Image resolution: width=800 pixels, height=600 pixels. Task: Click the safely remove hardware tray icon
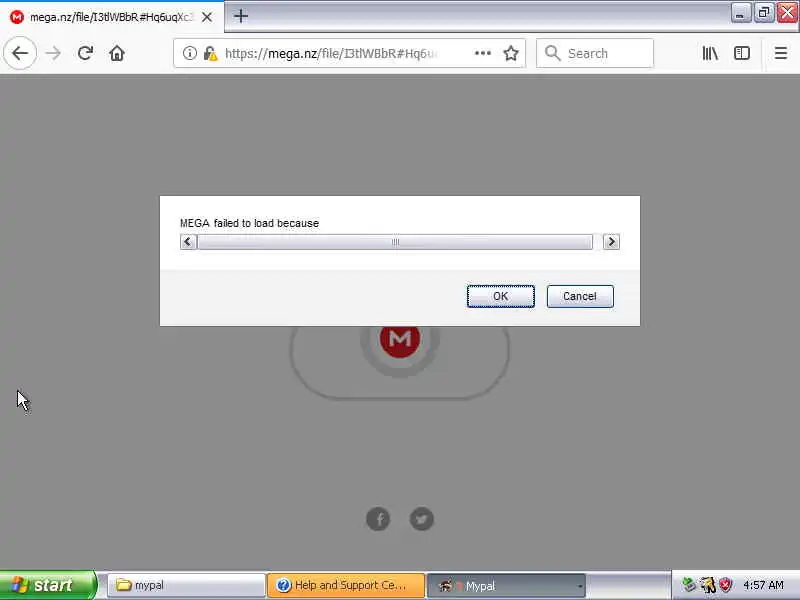(689, 585)
